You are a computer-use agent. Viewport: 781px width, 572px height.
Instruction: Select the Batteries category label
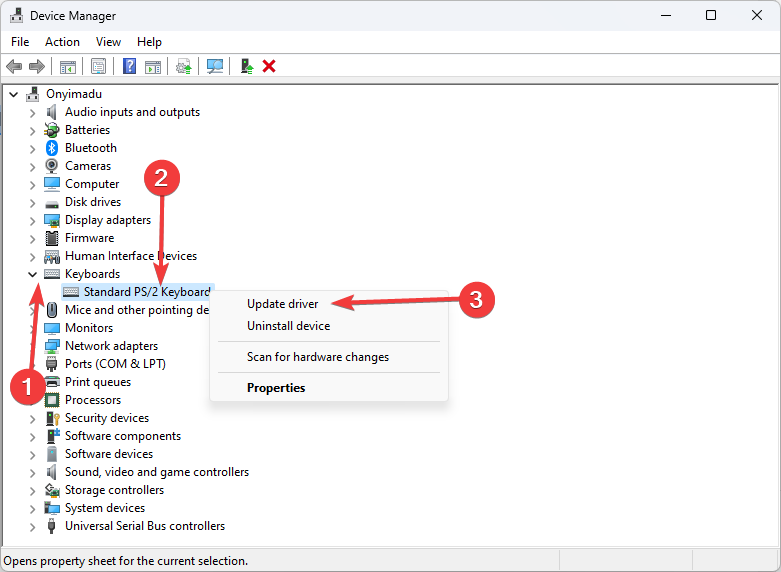[88, 130]
